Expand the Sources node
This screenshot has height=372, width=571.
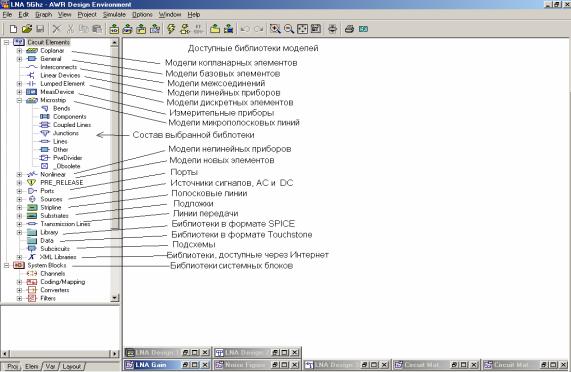point(19,199)
